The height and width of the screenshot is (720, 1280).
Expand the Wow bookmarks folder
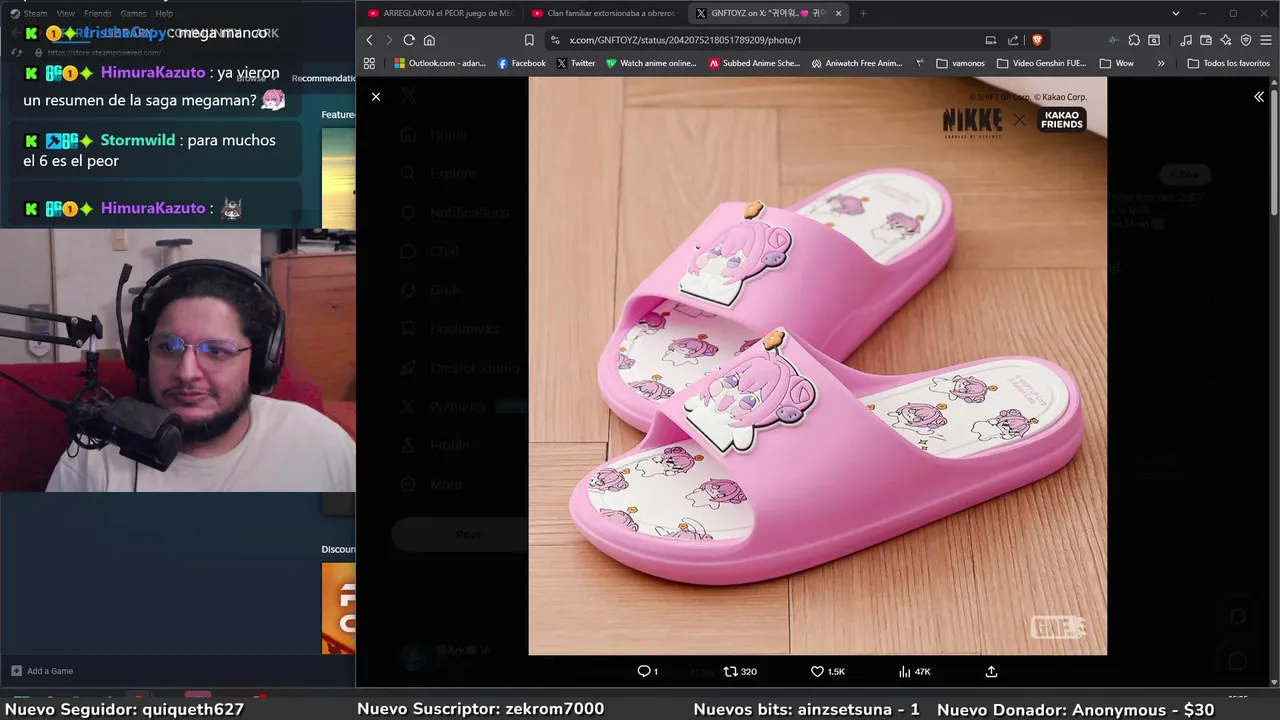(x=1116, y=63)
